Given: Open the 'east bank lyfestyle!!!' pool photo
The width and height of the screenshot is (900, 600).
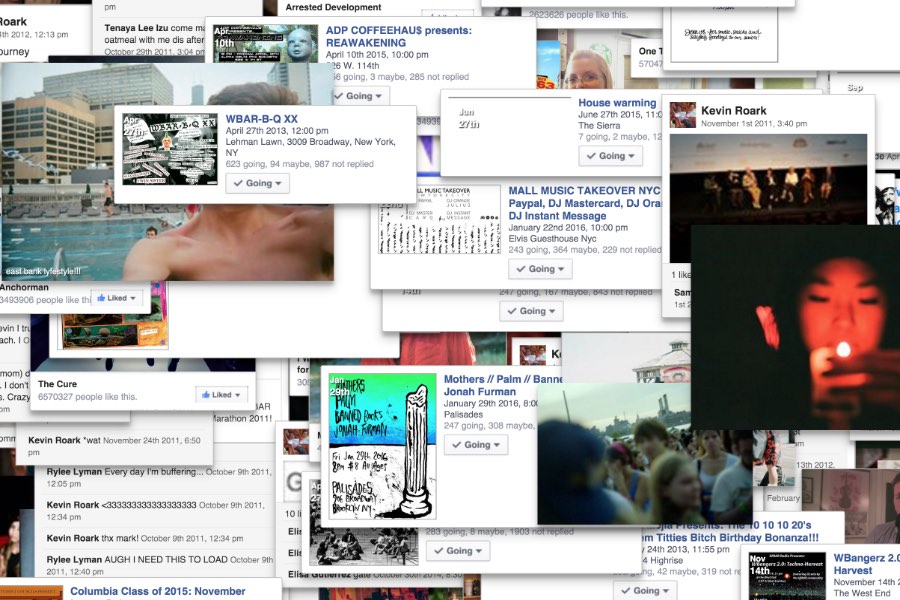Looking at the screenshot, I should 167,172.
